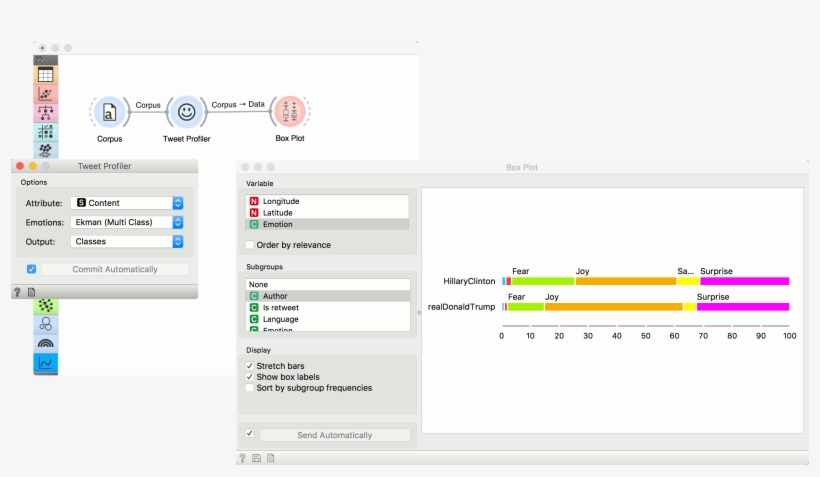The image size is (820, 477).
Task: Save Box Plot image via disk icon
Action: tap(256, 458)
